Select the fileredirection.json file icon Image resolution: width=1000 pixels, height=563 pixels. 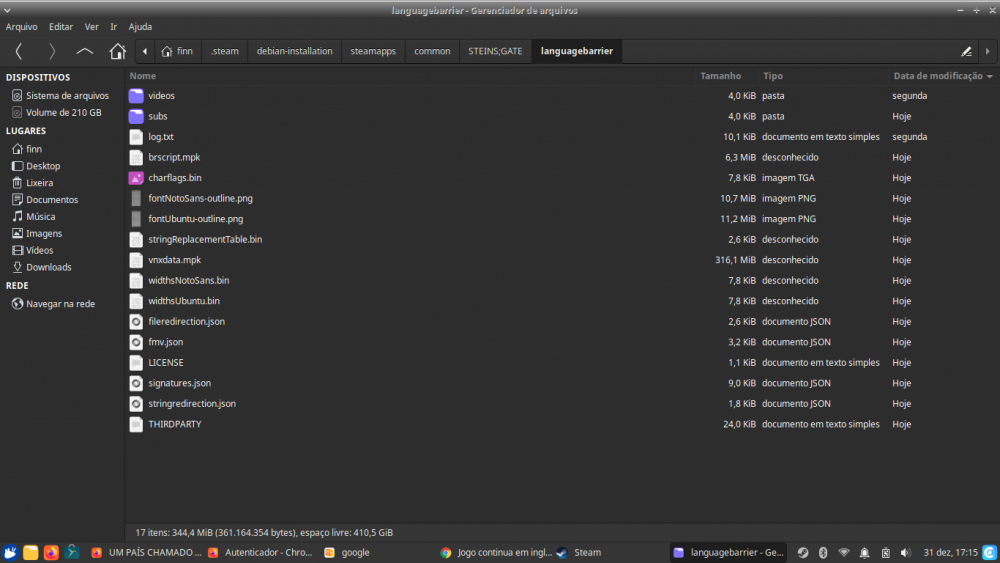point(136,321)
